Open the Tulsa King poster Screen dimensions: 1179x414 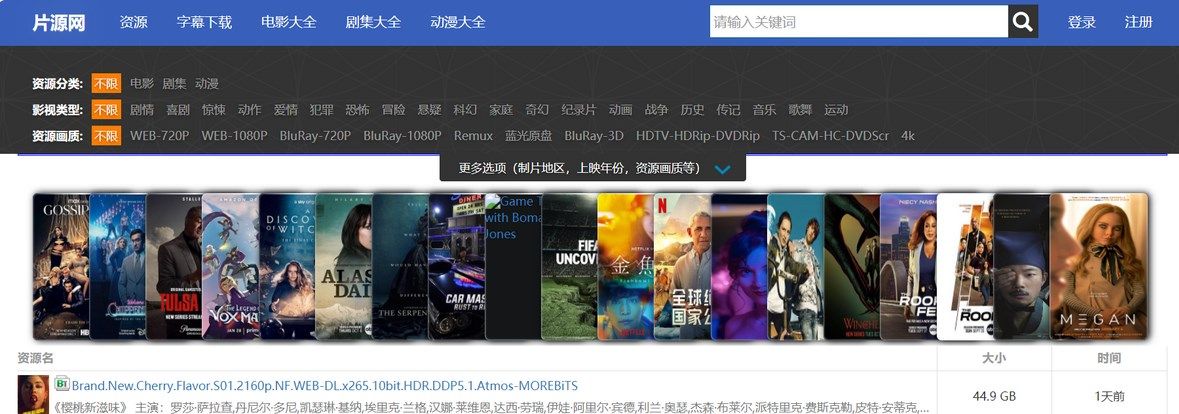click(x=174, y=267)
